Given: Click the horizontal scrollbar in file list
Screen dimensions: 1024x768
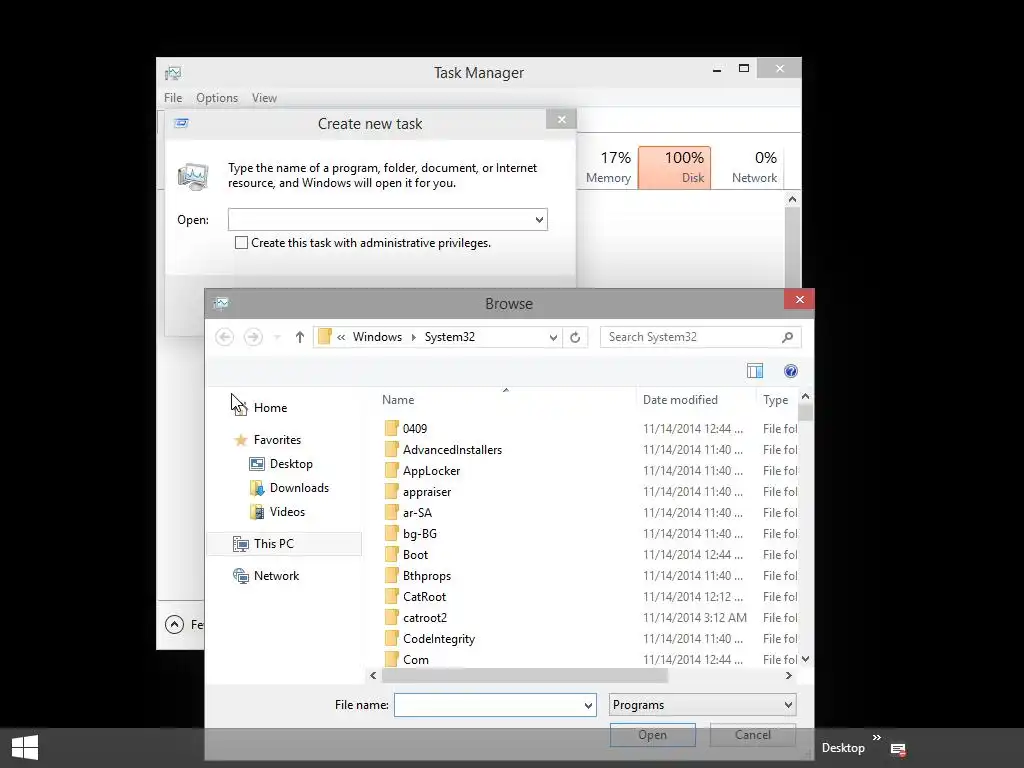Looking at the screenshot, I should pyautogui.click(x=524, y=676).
